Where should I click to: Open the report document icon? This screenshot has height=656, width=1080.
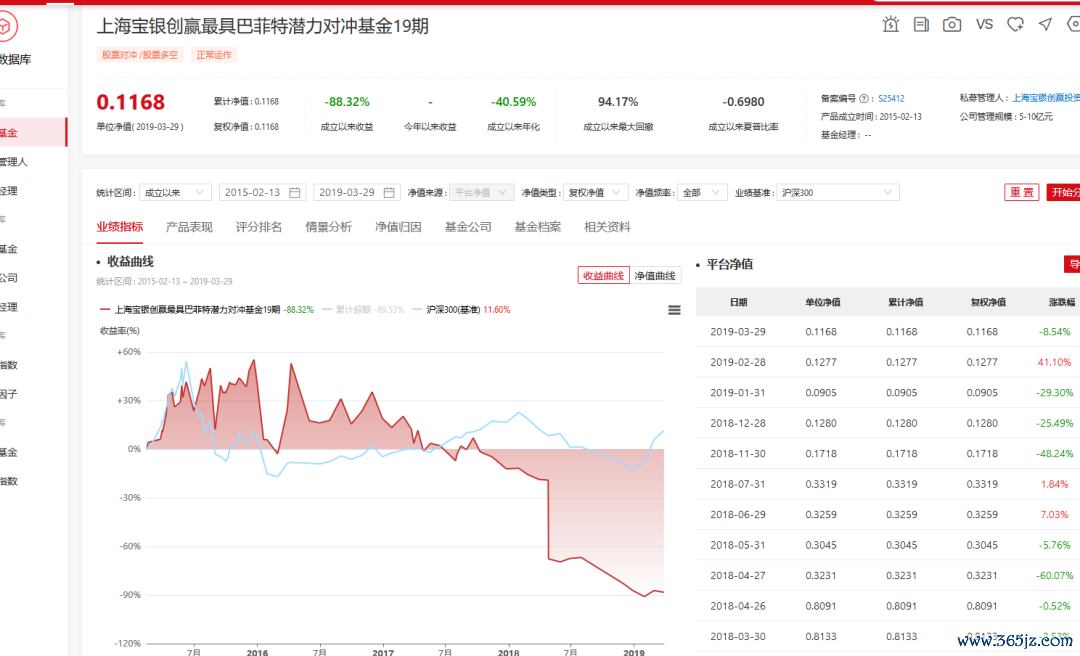pyautogui.click(x=921, y=25)
